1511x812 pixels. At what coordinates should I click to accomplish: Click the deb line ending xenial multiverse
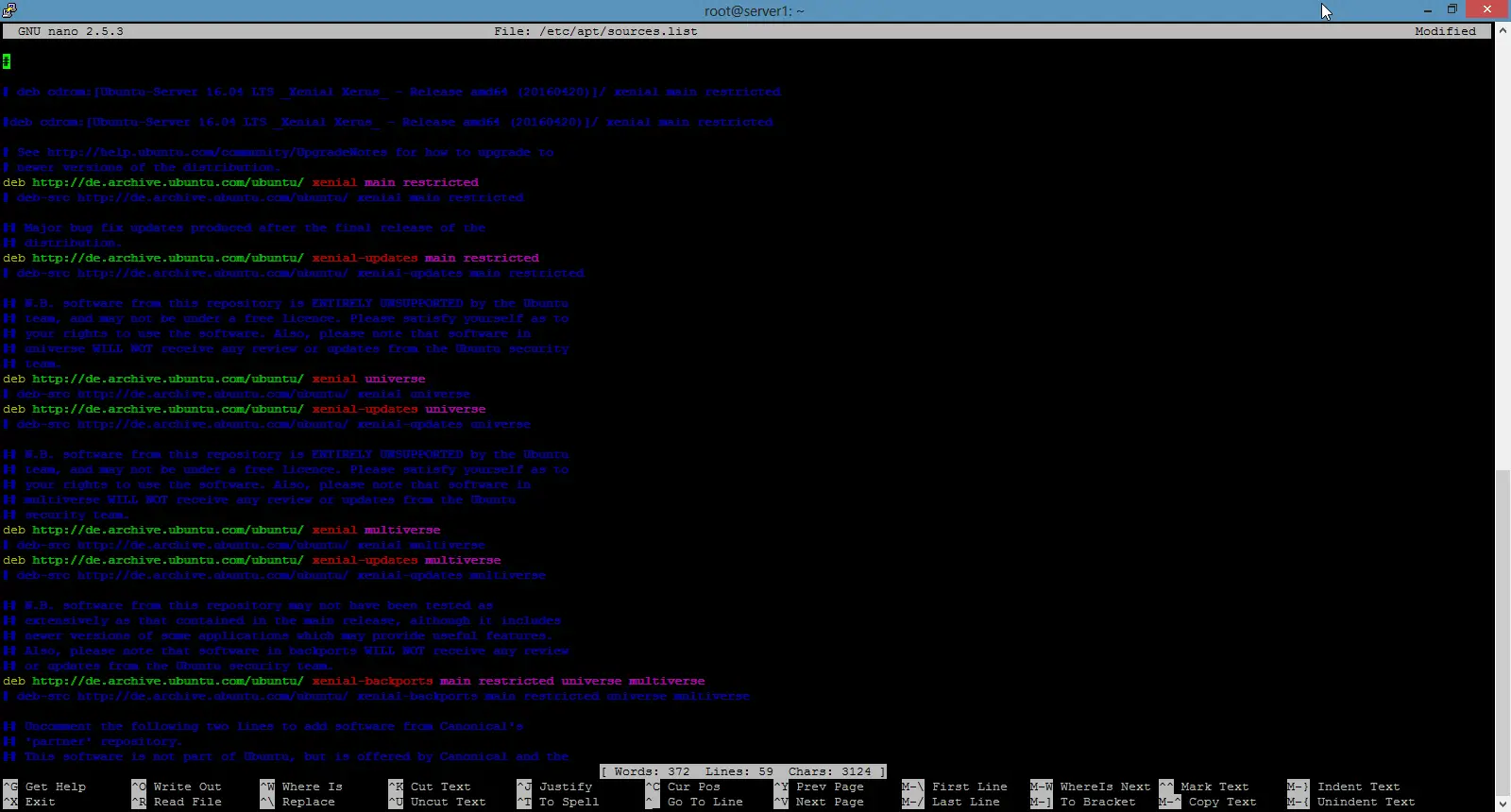click(x=222, y=530)
